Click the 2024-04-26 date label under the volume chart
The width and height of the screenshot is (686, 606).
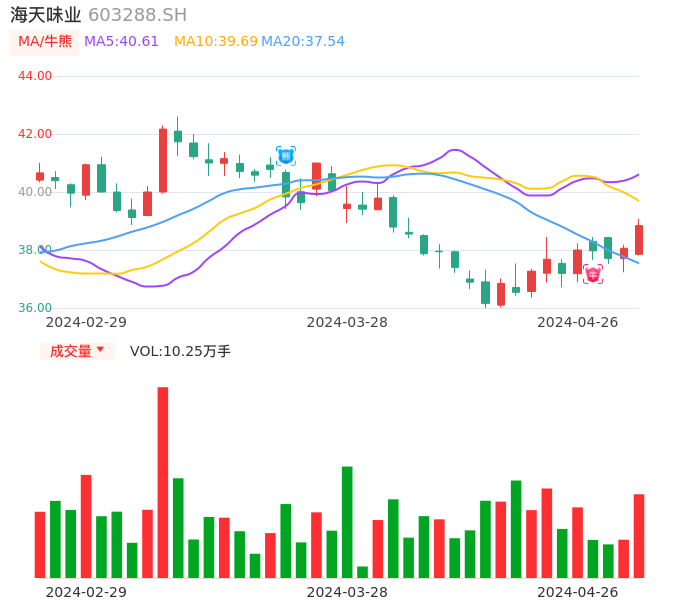[x=578, y=592]
